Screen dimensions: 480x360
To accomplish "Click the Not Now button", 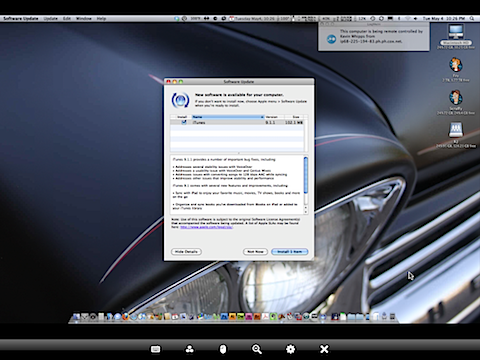I will tap(255, 252).
